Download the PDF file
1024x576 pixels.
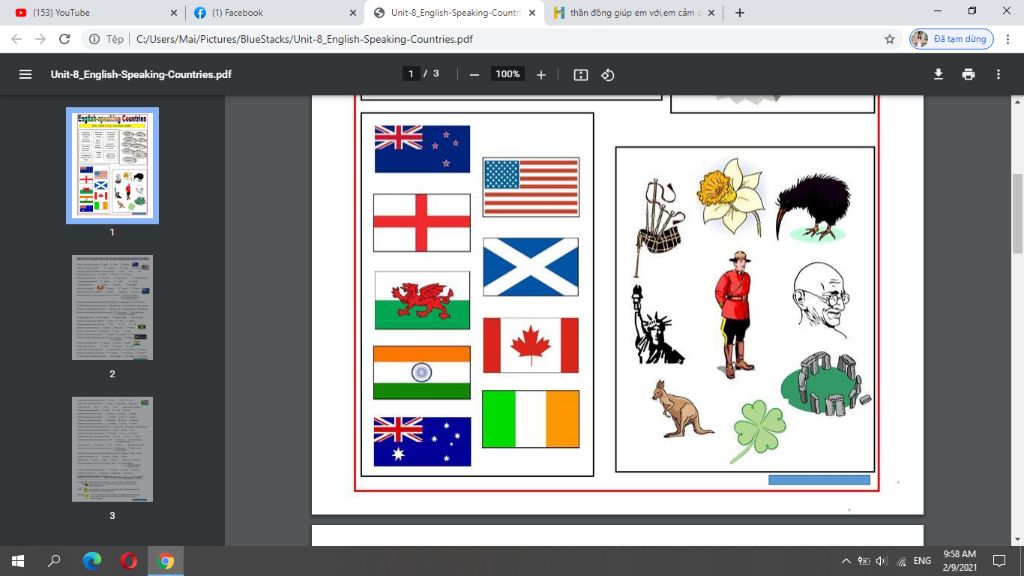pyautogui.click(x=938, y=74)
